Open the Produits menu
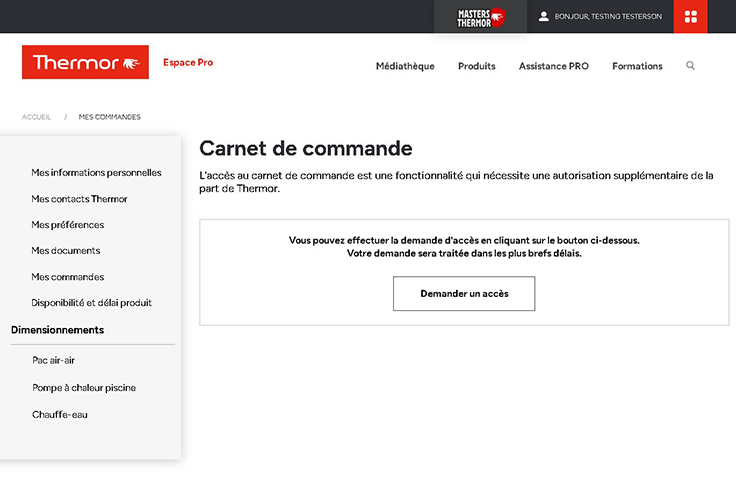Image resolution: width=736 pixels, height=484 pixels. point(476,66)
